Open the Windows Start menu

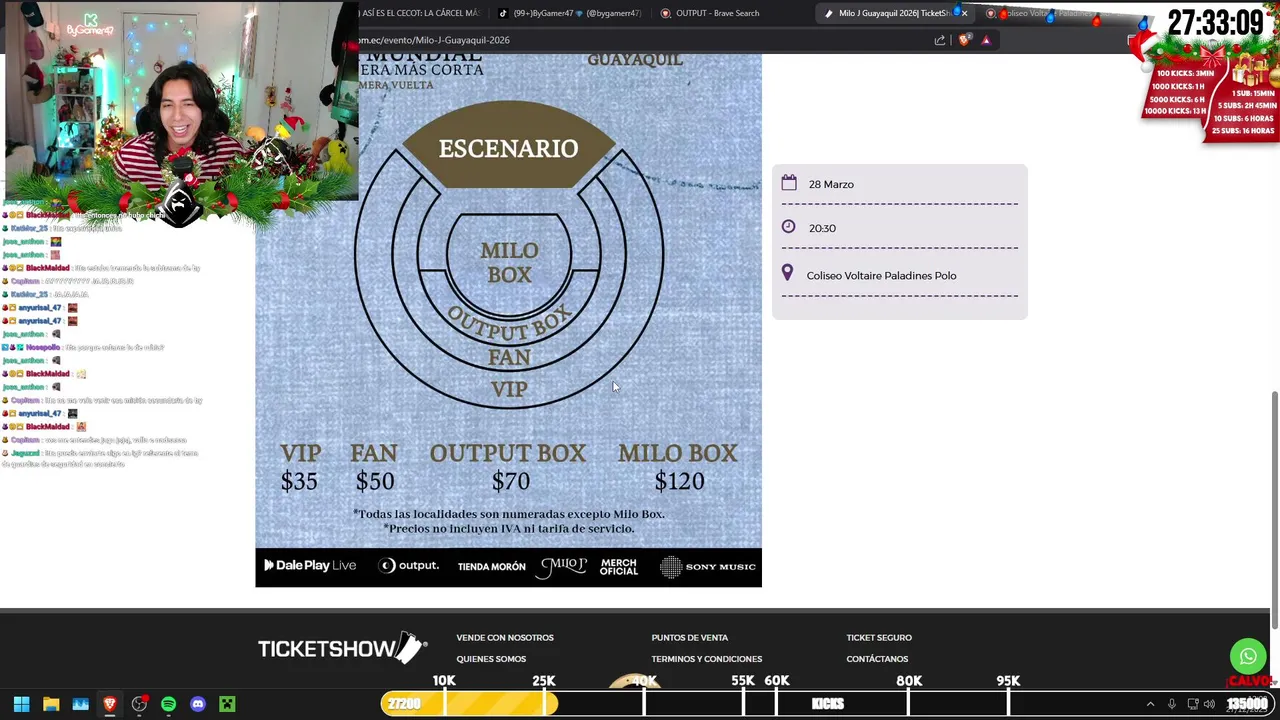[x=21, y=704]
